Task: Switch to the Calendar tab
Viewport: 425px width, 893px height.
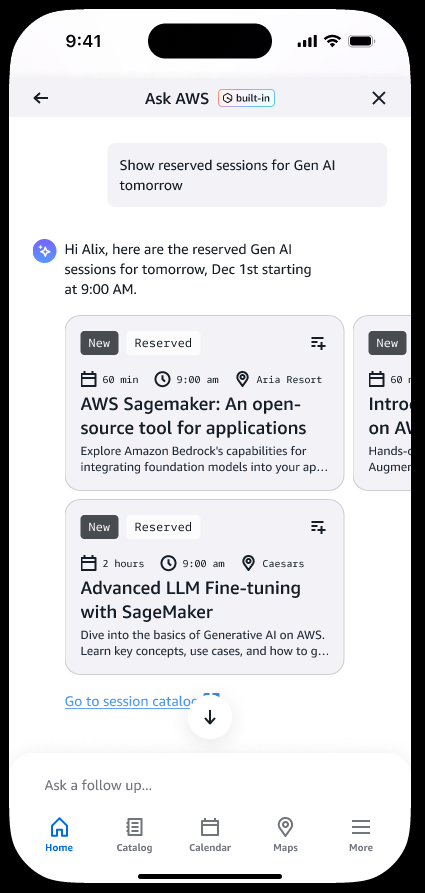Action: [210, 835]
